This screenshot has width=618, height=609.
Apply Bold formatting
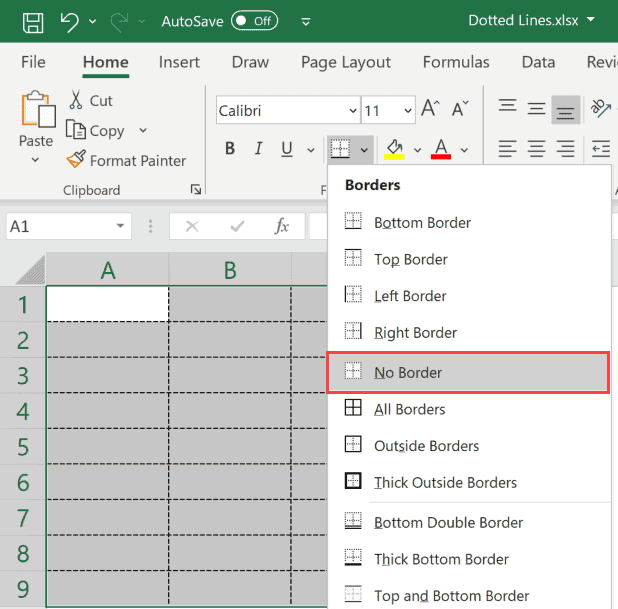point(230,149)
